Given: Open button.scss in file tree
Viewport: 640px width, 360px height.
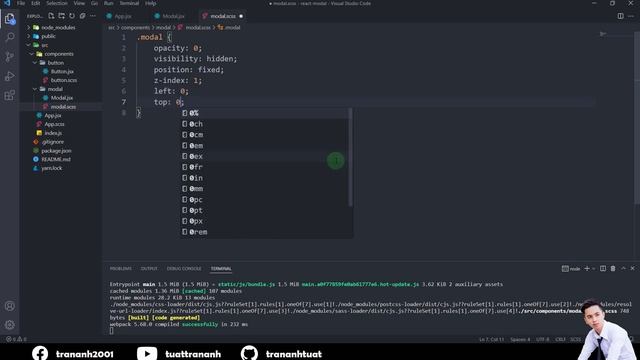Looking at the screenshot, I should [x=64, y=80].
